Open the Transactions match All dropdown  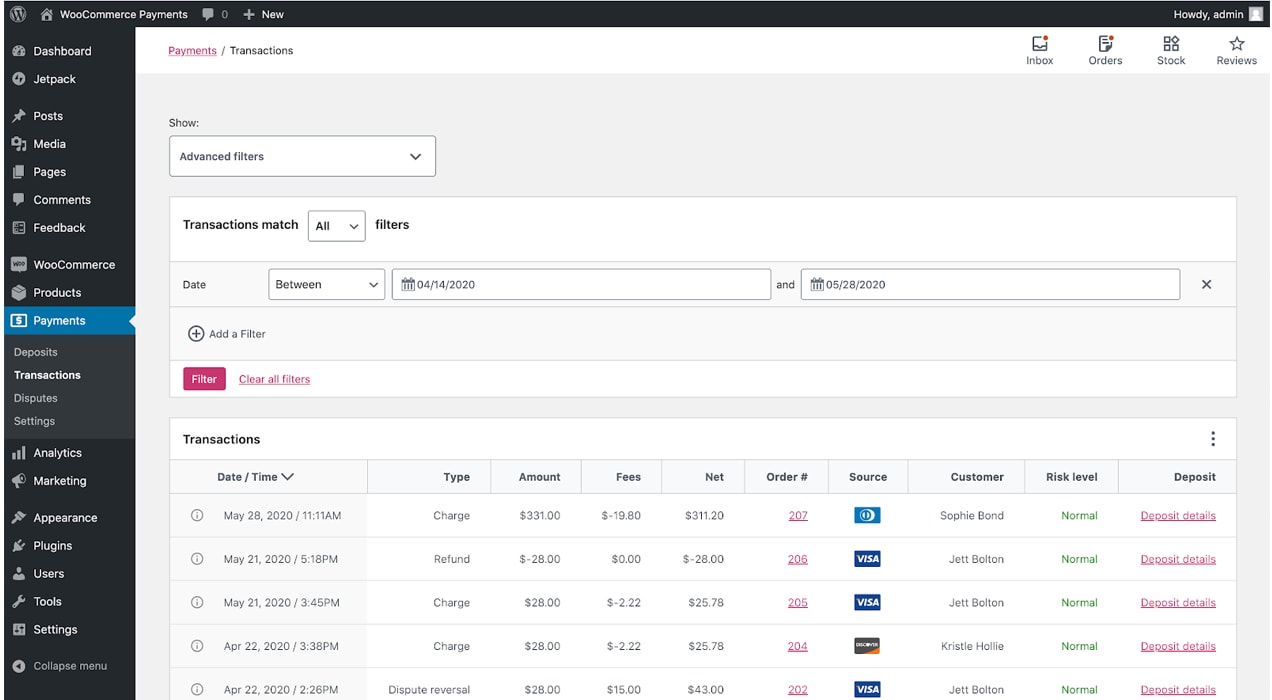(336, 226)
